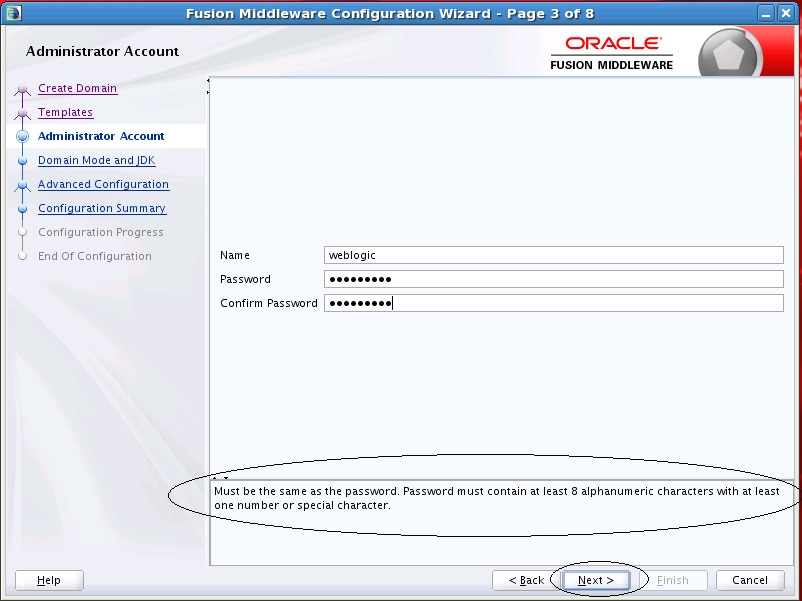
Task: Click the Name label
Action: coord(235,255)
